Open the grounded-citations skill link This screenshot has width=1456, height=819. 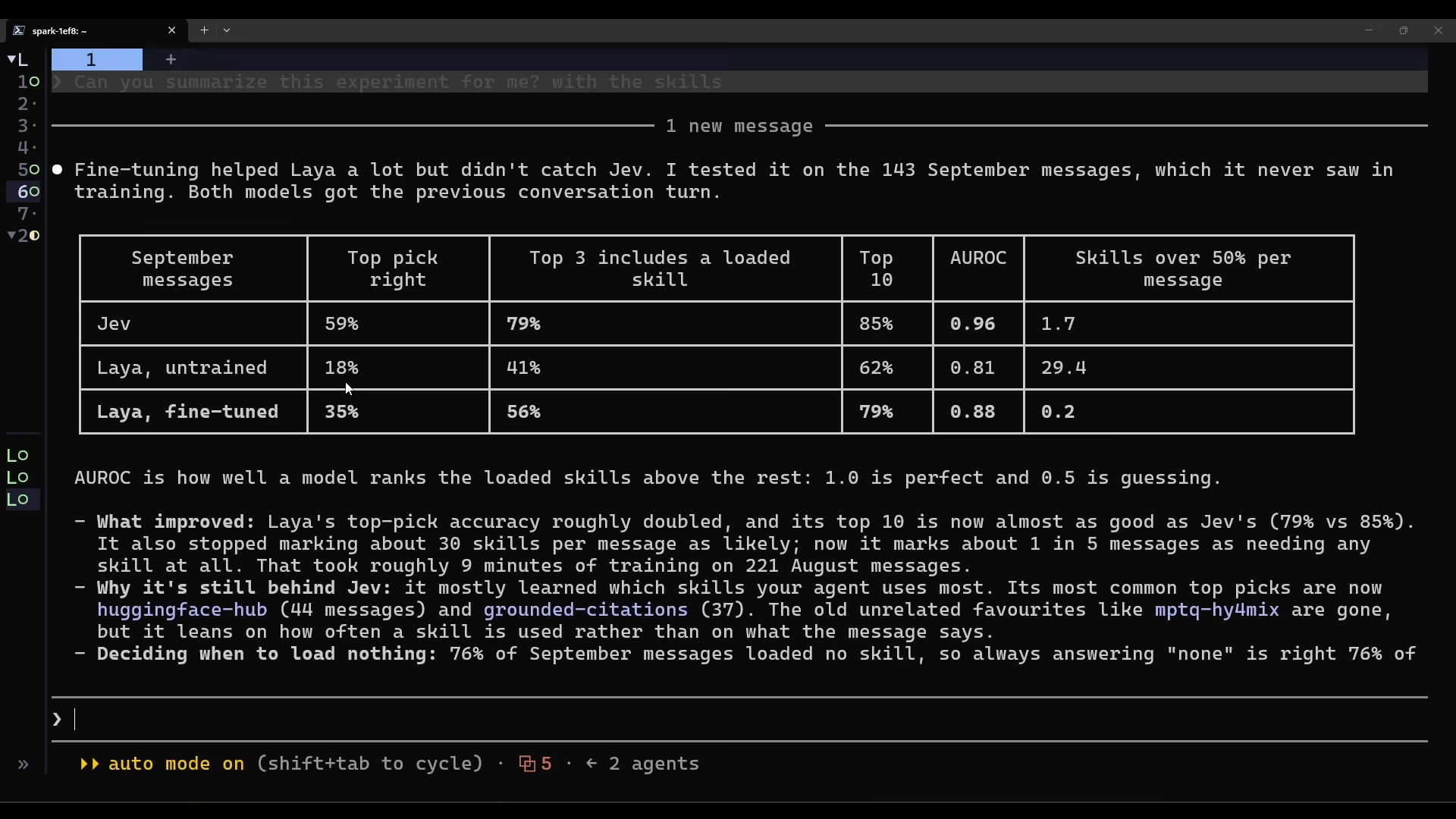(x=585, y=610)
